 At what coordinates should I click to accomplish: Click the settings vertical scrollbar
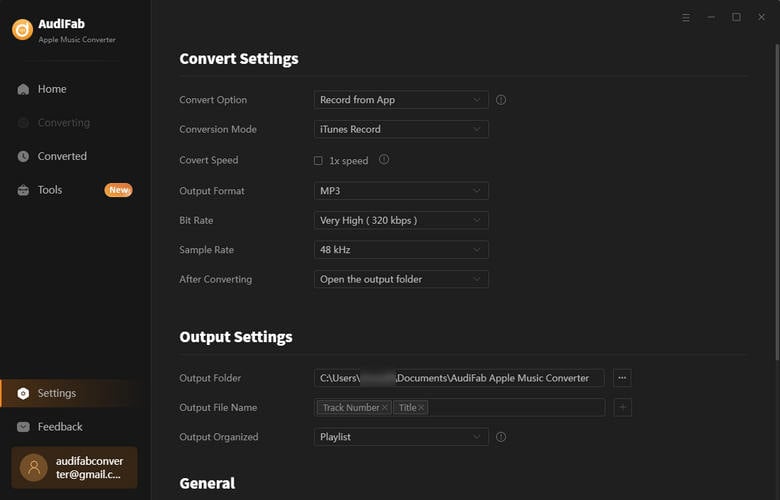click(x=777, y=201)
